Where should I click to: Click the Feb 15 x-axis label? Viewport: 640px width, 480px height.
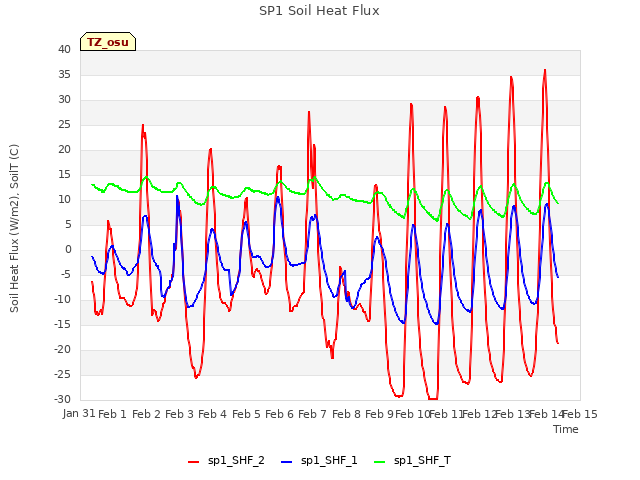[x=580, y=414]
